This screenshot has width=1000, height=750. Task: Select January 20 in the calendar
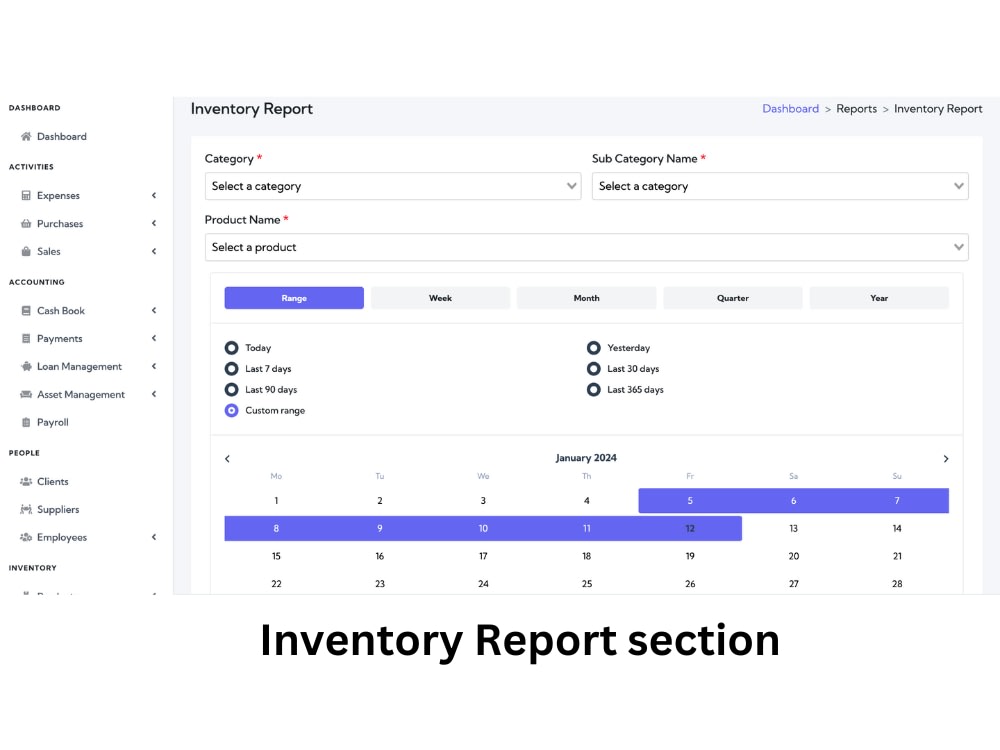click(793, 556)
